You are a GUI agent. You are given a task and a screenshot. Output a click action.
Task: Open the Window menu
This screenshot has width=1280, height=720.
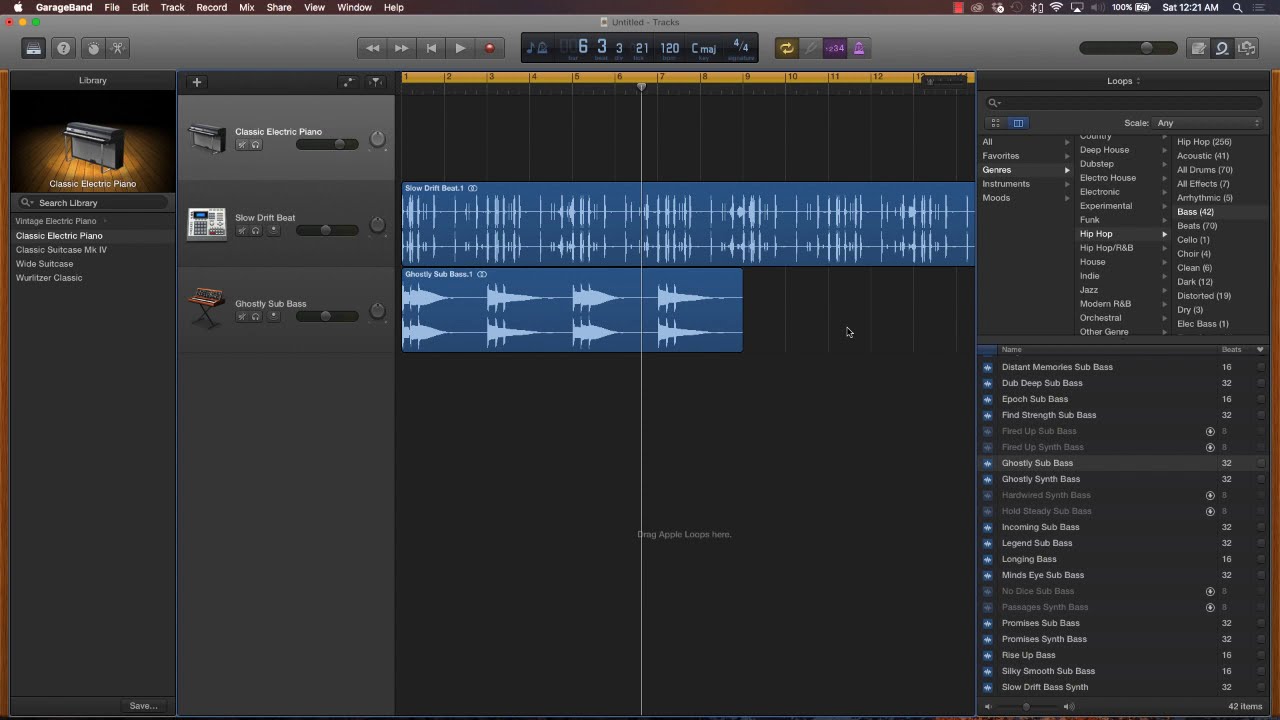(x=354, y=7)
